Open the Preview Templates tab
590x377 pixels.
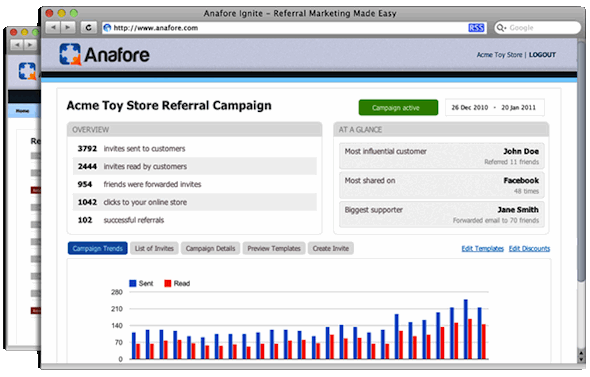point(274,248)
